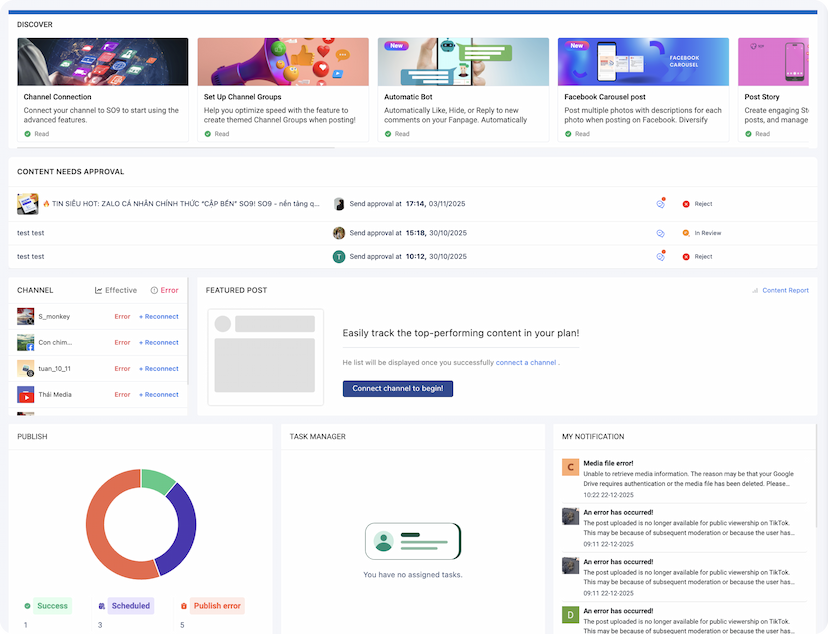828x634 pixels.
Task: Open the Post Story discover card
Action: (774, 89)
